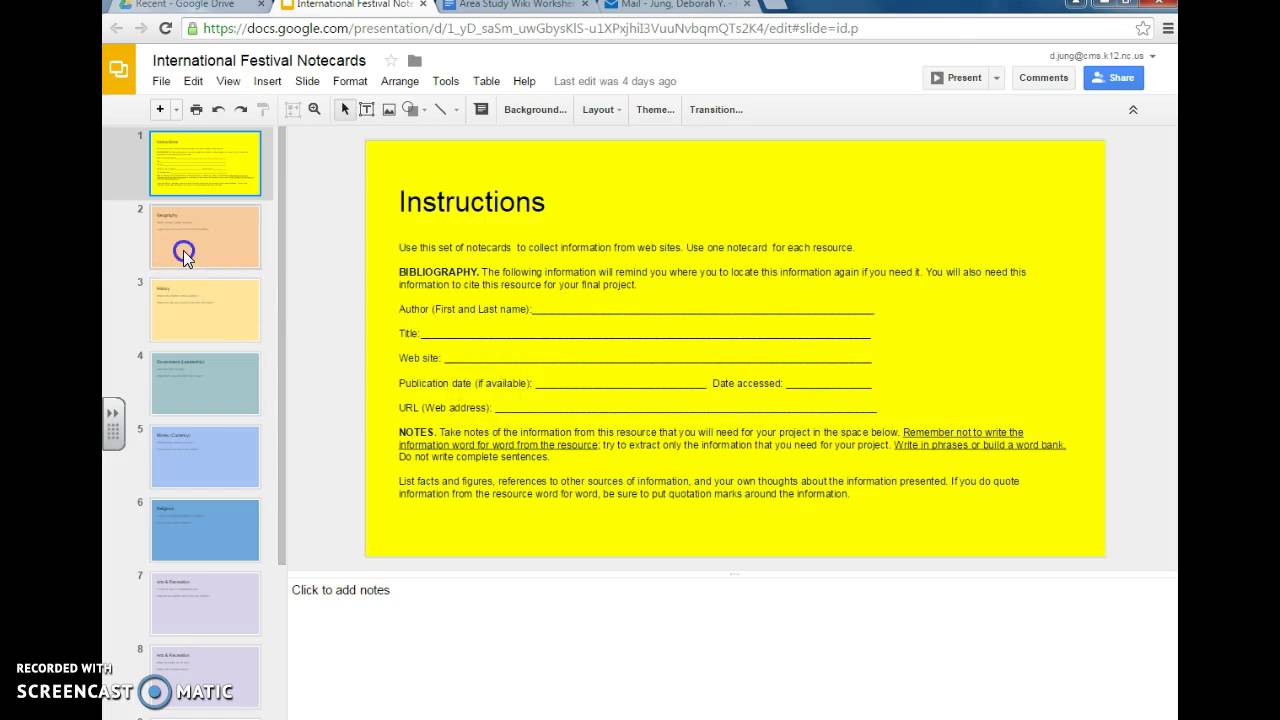Select the paint format tool
This screenshot has width=1280, height=720.
pyautogui.click(x=264, y=110)
